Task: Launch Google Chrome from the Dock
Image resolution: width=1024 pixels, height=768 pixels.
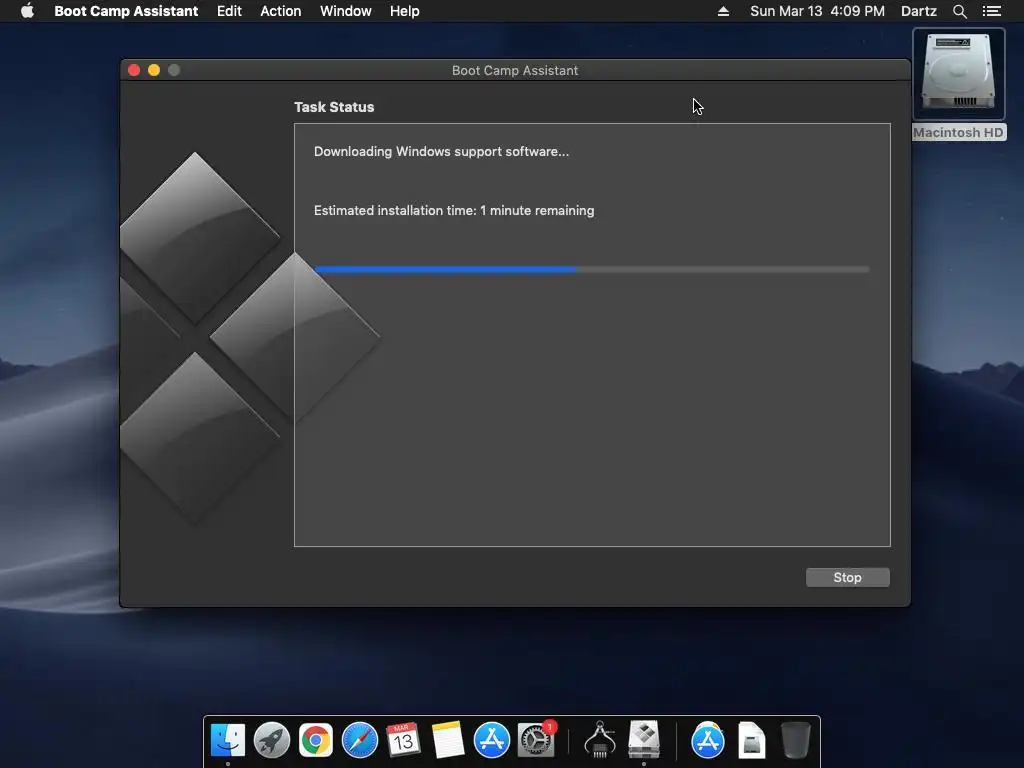Action: tap(315, 740)
